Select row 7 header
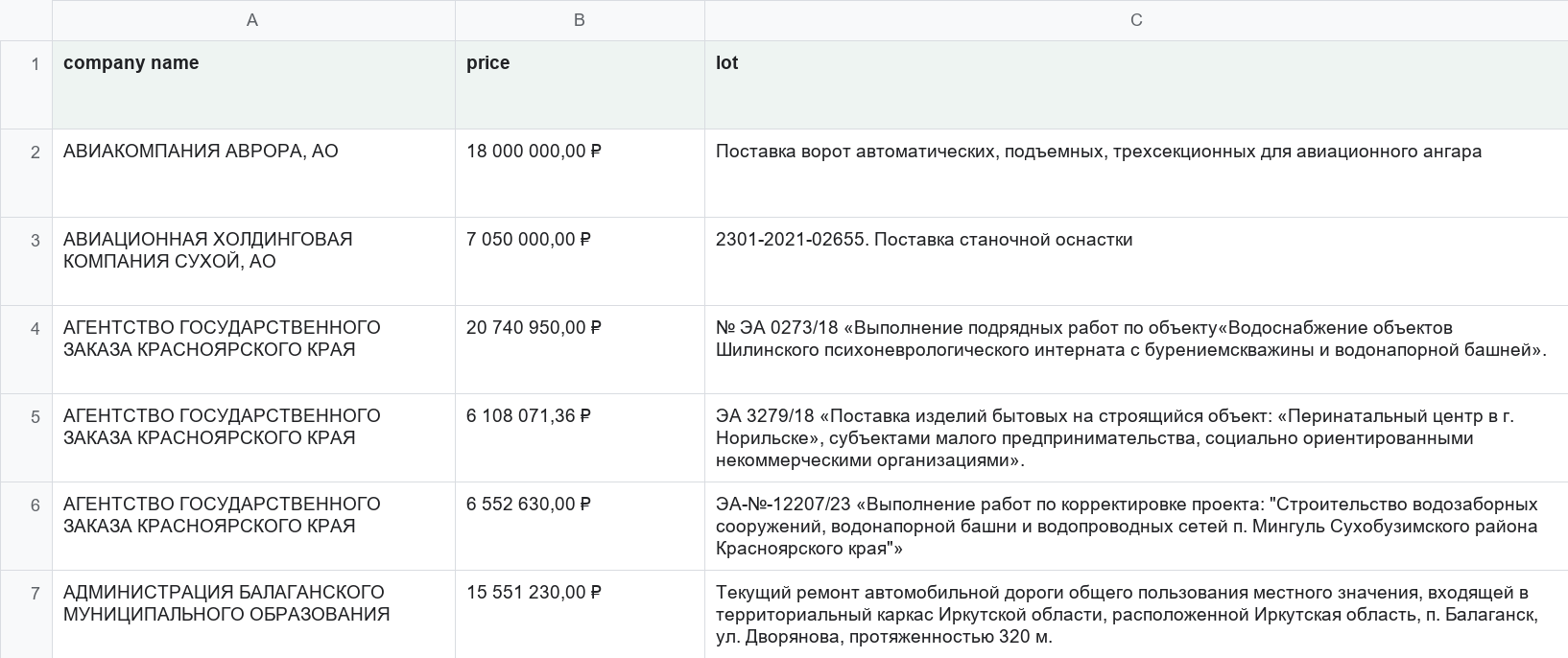 26,614
